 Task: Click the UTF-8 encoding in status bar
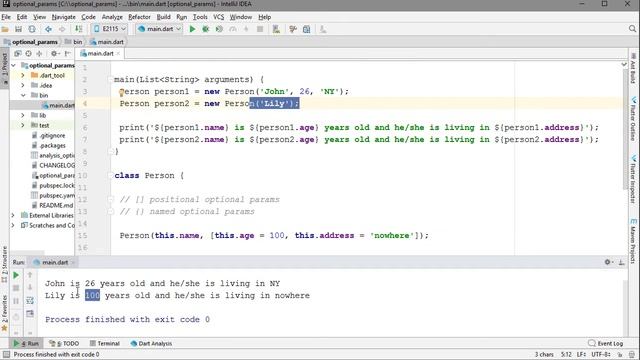pyautogui.click(x=601, y=354)
